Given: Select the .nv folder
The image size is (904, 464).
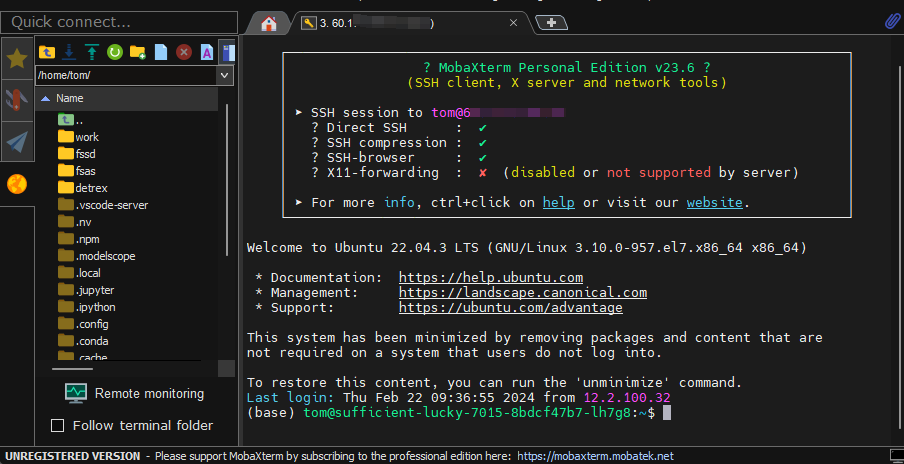Looking at the screenshot, I should click(75, 222).
